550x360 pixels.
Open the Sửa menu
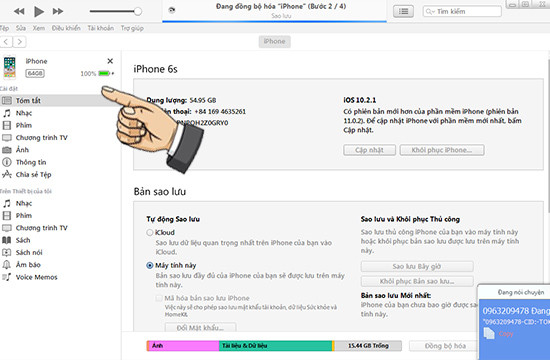[x=21, y=28]
